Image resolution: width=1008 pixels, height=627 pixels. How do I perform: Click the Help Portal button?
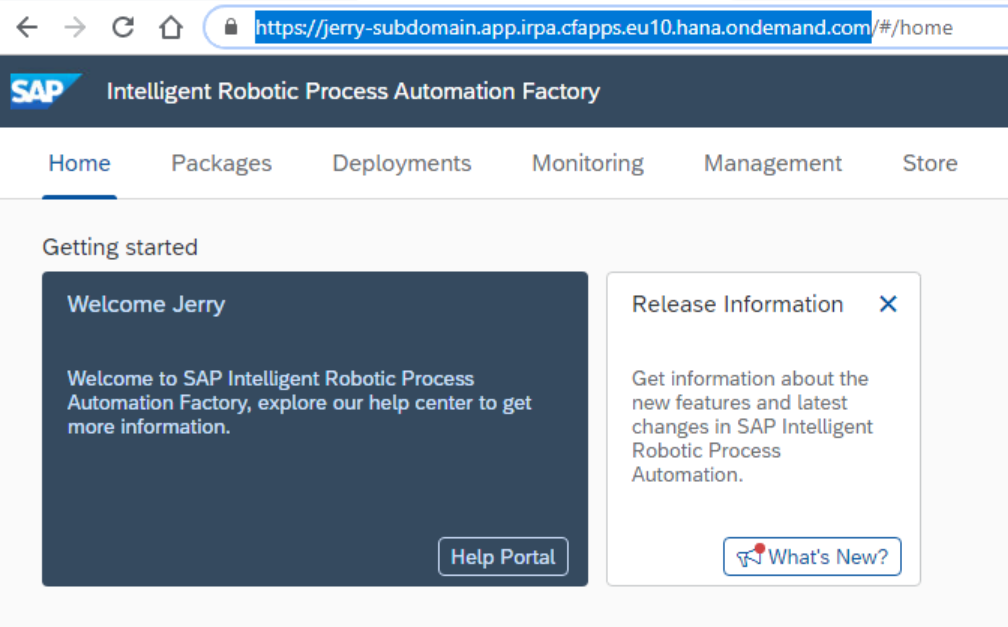[502, 557]
